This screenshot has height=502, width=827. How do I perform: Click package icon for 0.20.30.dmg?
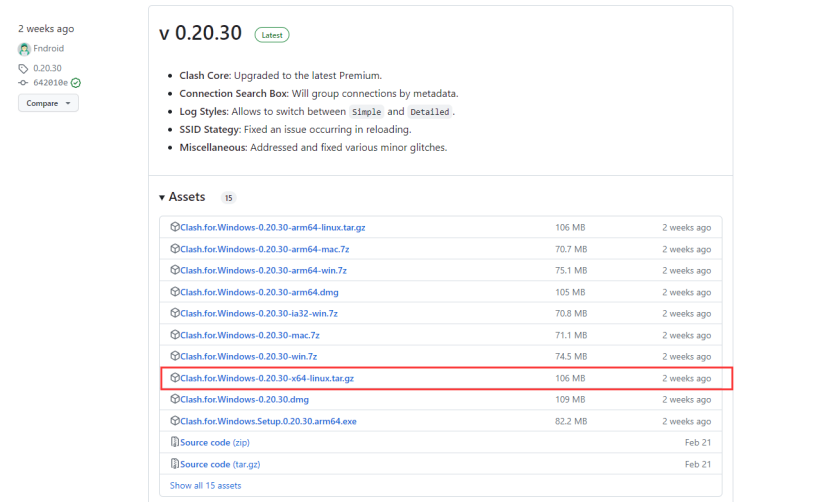pos(175,399)
